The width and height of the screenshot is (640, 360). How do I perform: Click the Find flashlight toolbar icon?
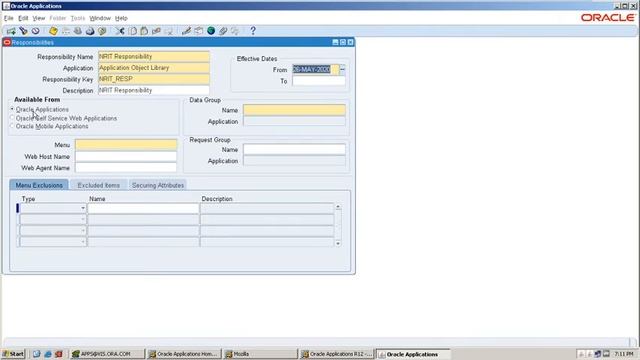[23, 31]
